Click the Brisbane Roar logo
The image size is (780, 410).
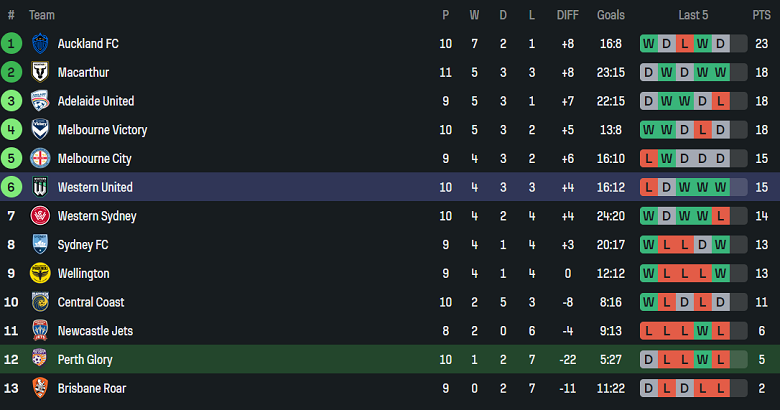click(40, 388)
